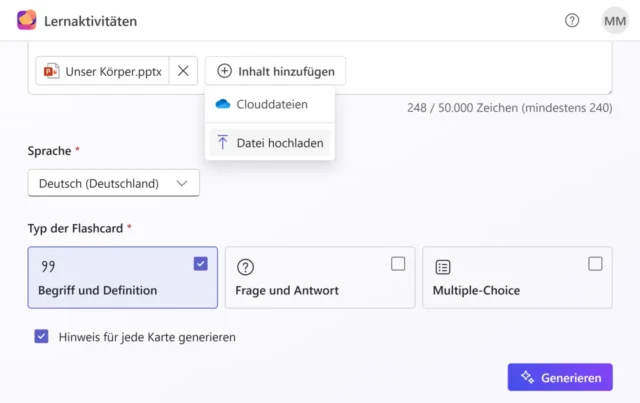Screen dimensions: 640x403
Task: Click the Hinweis für jede Karte generieren label
Action: [x=147, y=337]
